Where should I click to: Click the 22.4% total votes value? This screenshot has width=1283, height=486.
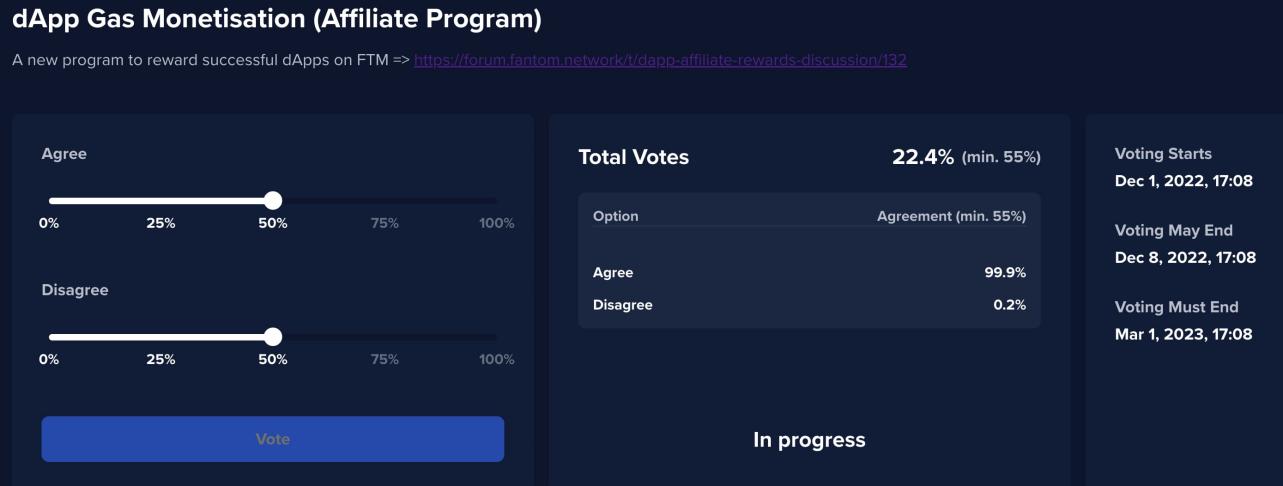click(x=923, y=157)
